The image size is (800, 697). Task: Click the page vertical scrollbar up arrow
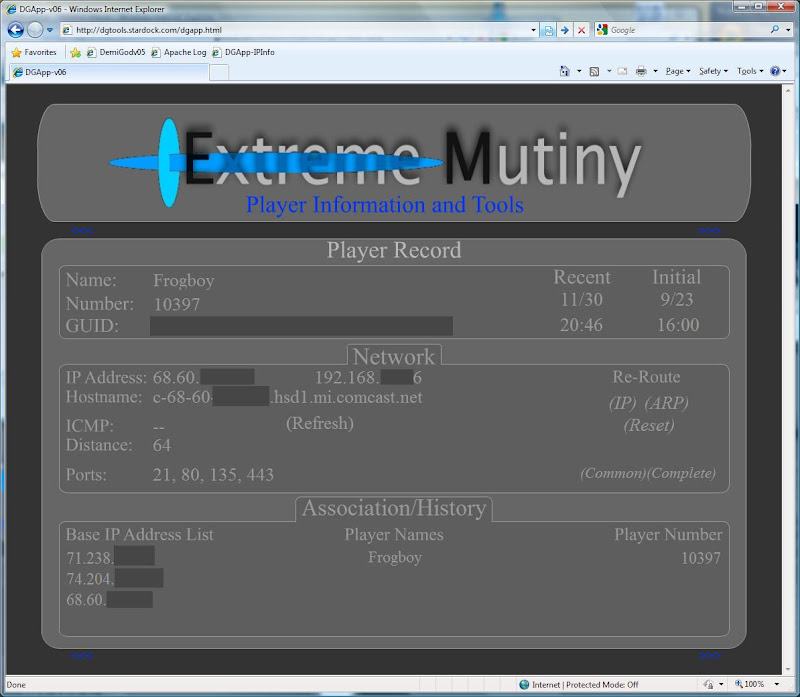(x=788, y=90)
